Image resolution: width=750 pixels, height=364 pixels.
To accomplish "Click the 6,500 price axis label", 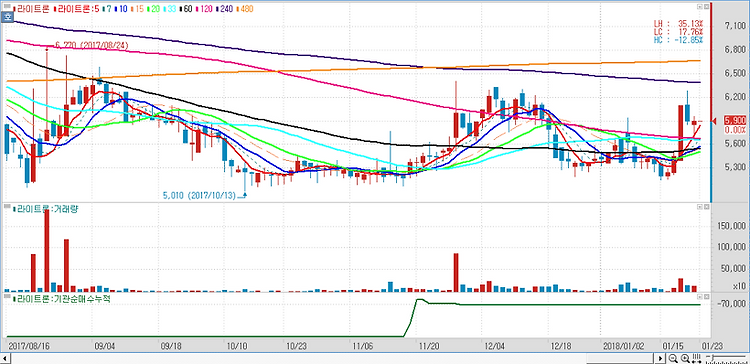I will [734, 73].
